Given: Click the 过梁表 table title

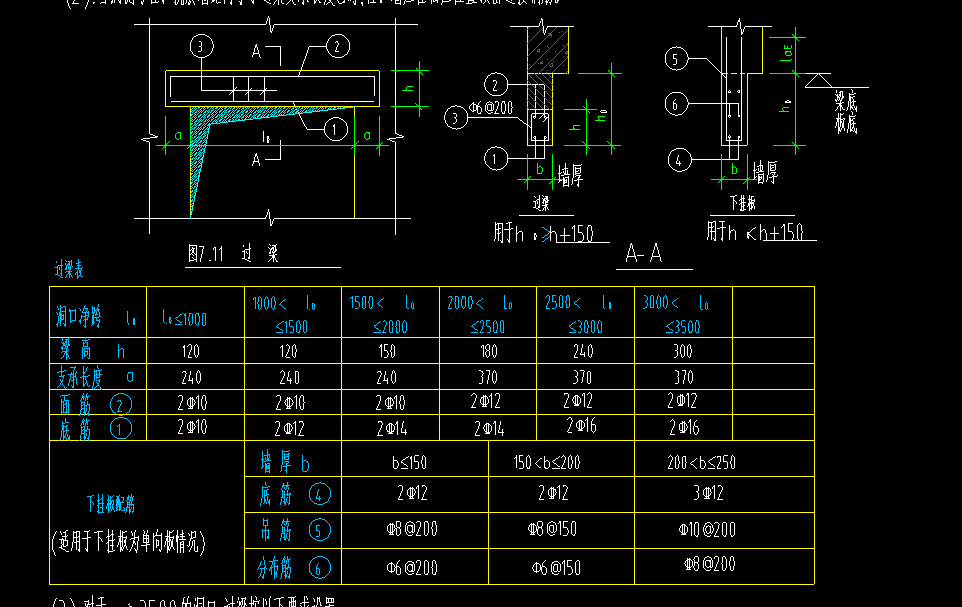Looking at the screenshot, I should click(69, 269).
